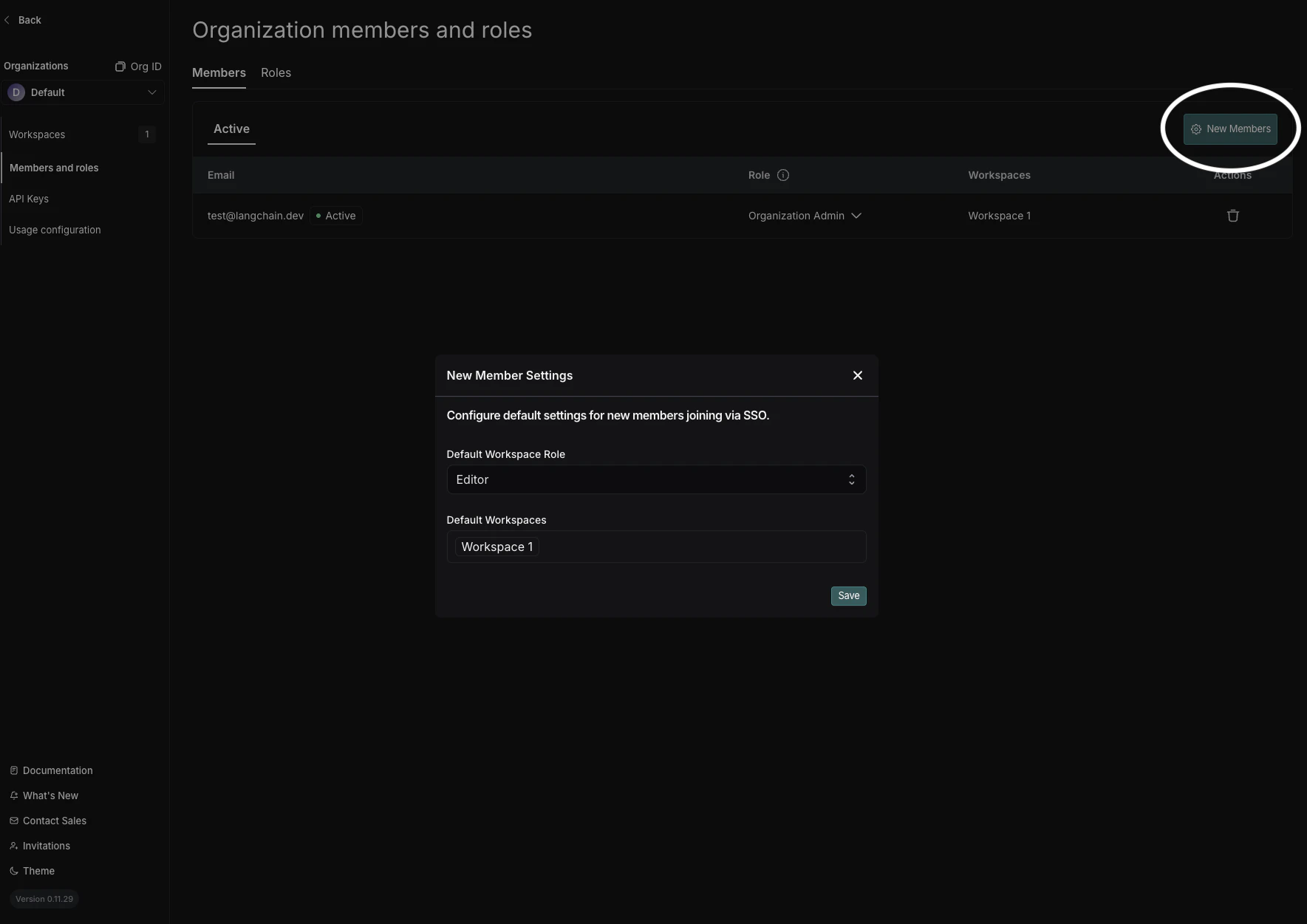Image resolution: width=1307 pixels, height=924 pixels.
Task: Copy the Org ID using the copy icon
Action: (x=120, y=66)
